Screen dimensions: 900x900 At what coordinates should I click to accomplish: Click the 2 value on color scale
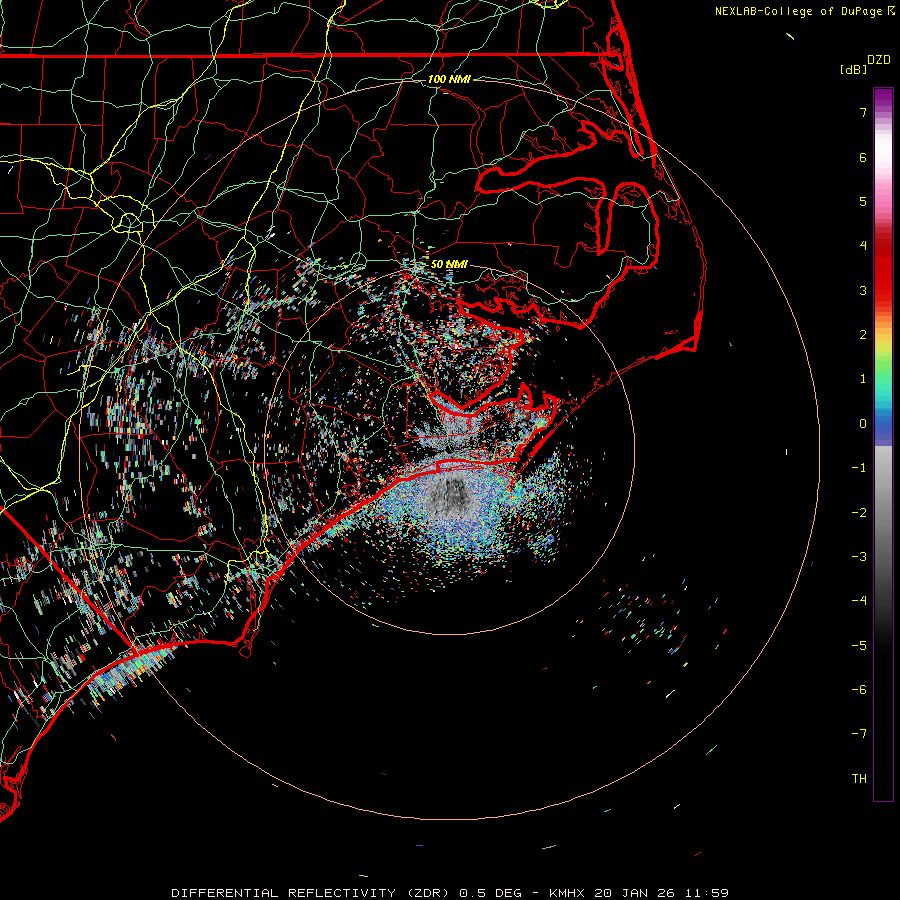pos(863,335)
